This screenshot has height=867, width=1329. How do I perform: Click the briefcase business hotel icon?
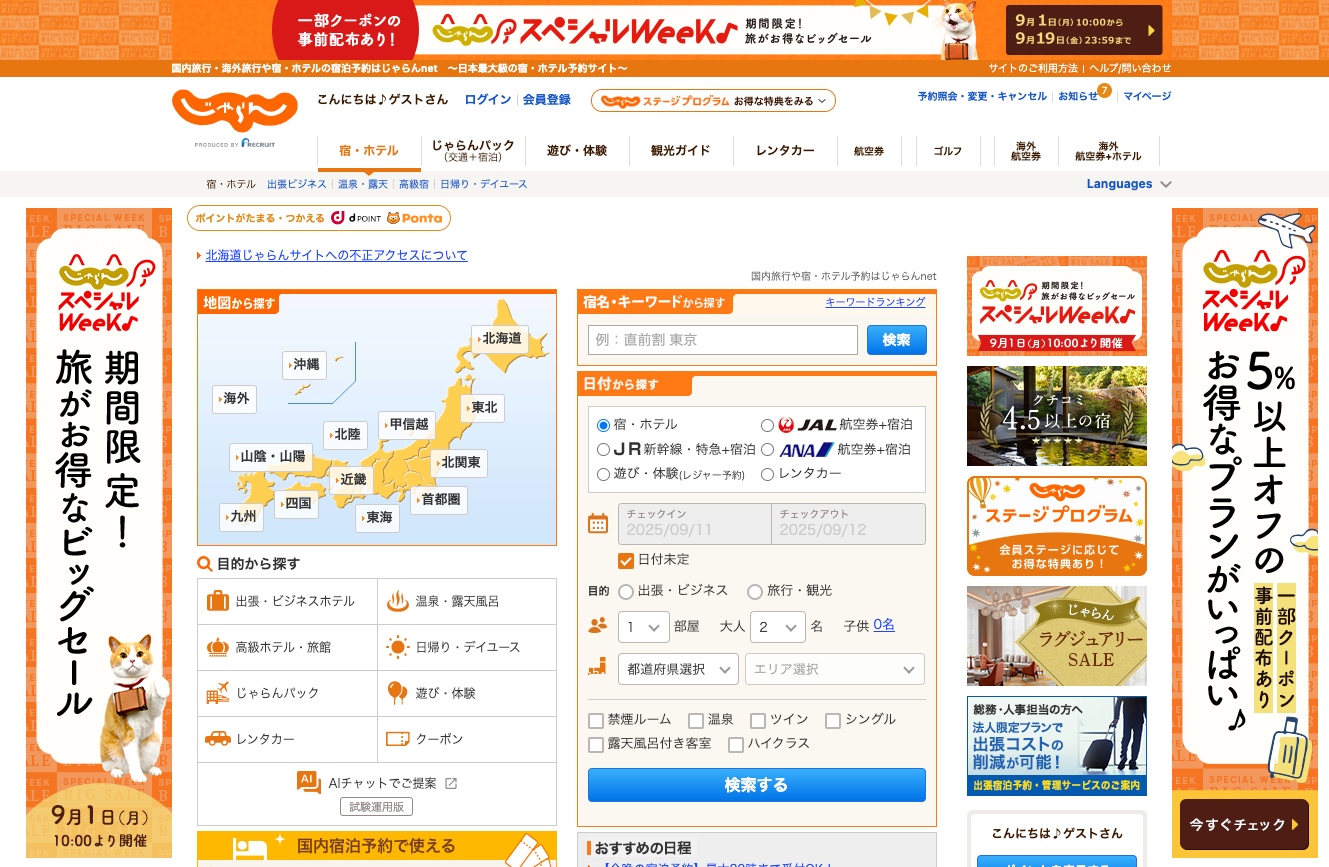point(218,601)
